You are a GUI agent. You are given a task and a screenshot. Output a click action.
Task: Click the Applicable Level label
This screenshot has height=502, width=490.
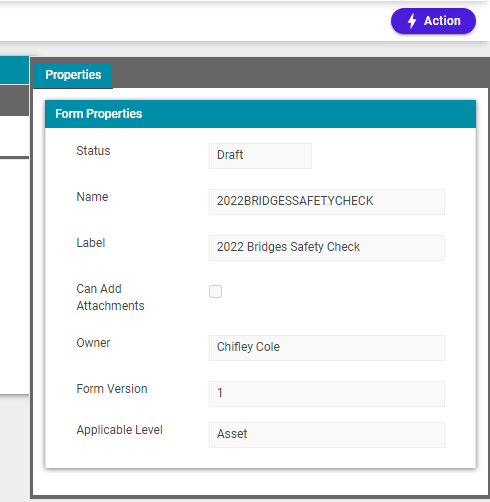119,430
